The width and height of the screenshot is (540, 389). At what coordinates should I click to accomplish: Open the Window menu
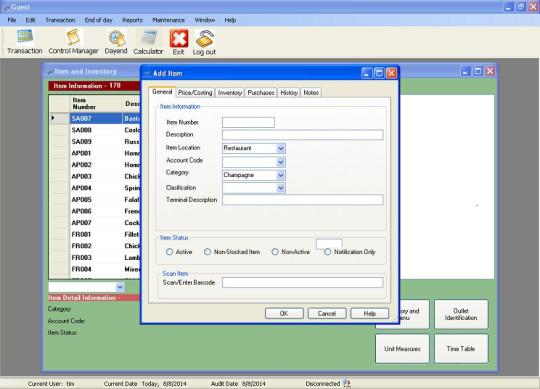(x=205, y=20)
